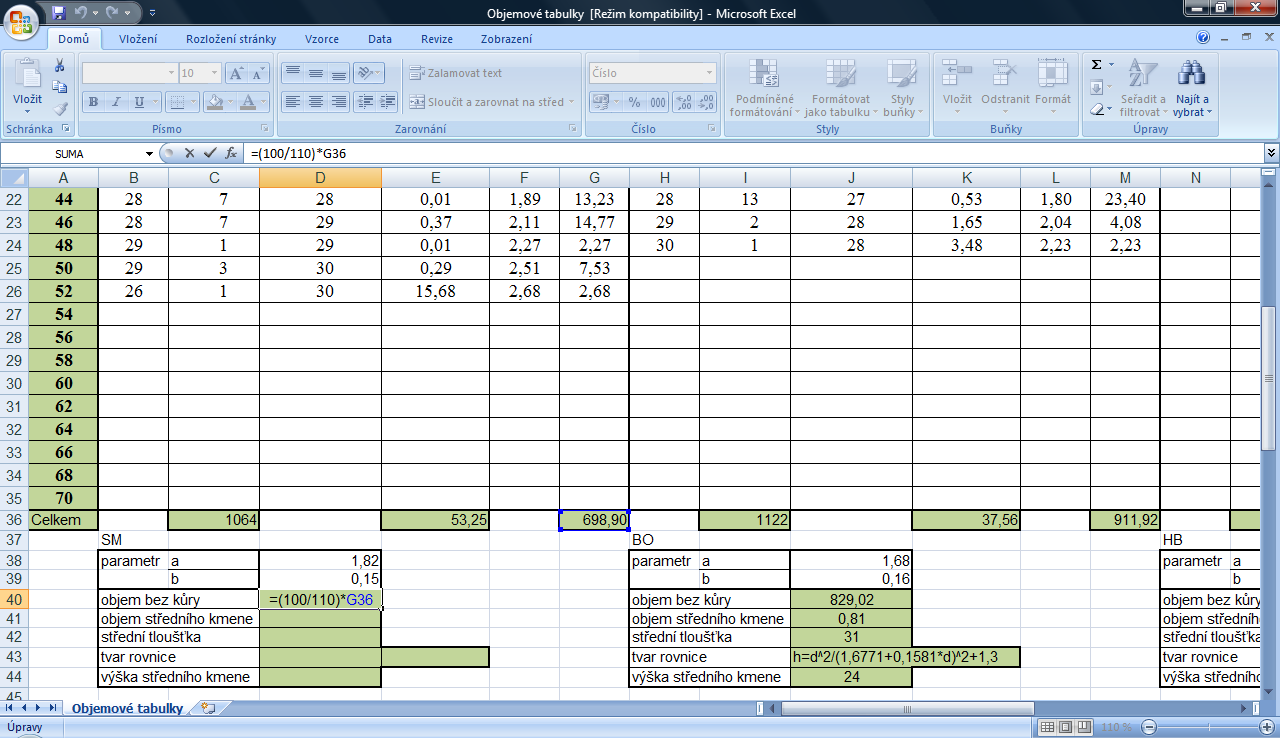Image resolution: width=1280 pixels, height=738 pixels.
Task: Toggle Underline formatting
Action: [140, 102]
